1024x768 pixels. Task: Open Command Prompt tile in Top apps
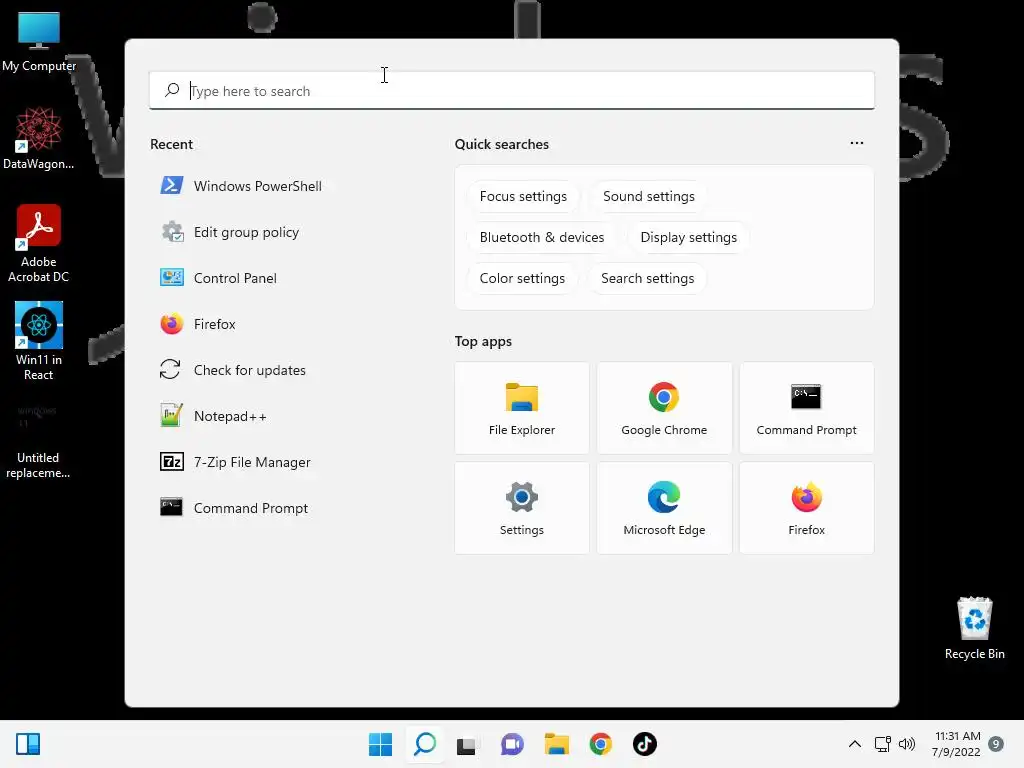tap(807, 408)
